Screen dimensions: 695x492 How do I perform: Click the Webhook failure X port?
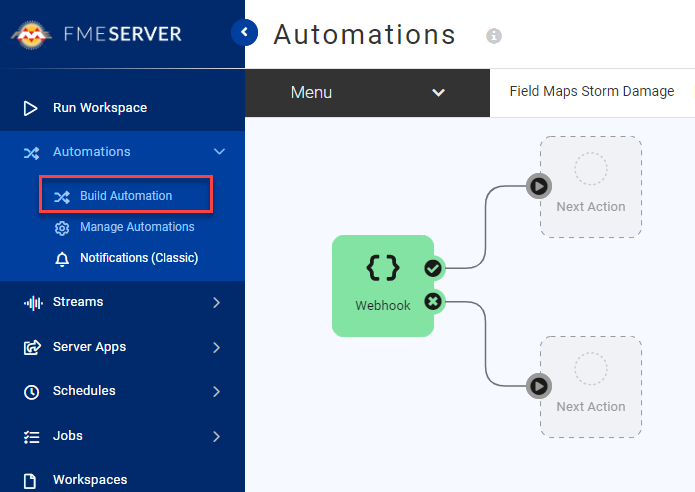[x=433, y=301]
